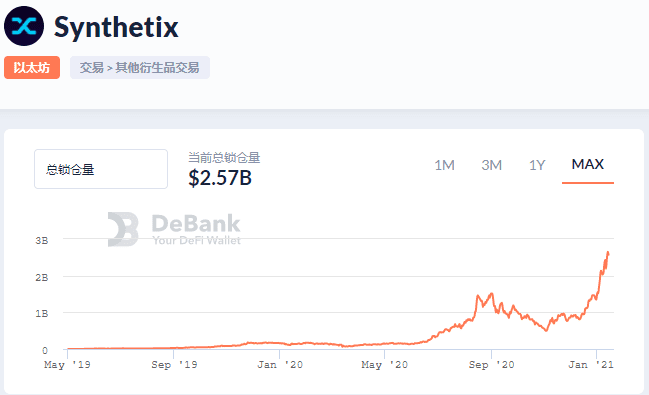Viewport: 649px width, 395px height.
Task: Open the 总锁仓量 metric dropdown
Action: point(101,169)
